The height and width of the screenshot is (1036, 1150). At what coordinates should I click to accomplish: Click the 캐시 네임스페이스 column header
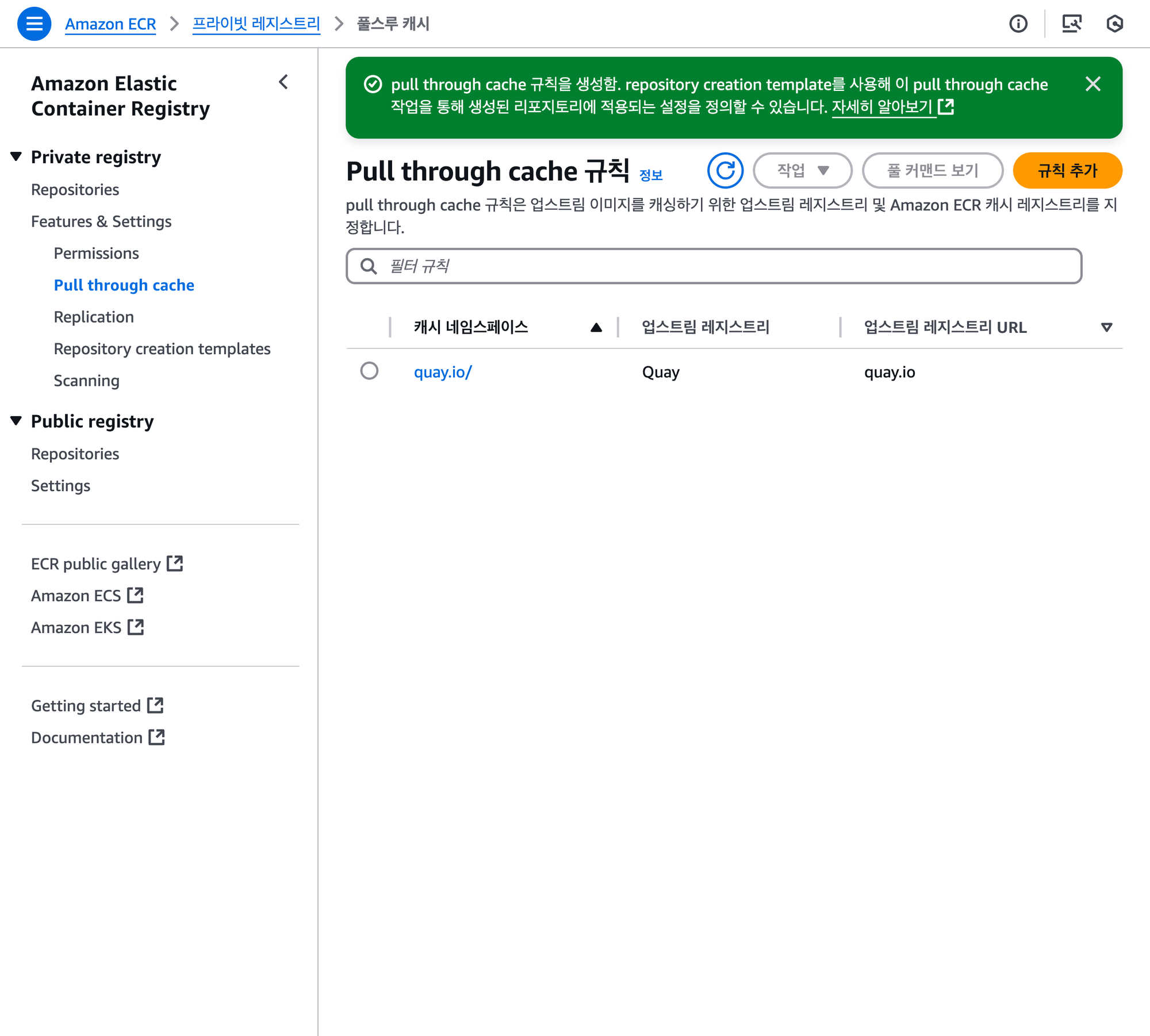pos(471,327)
